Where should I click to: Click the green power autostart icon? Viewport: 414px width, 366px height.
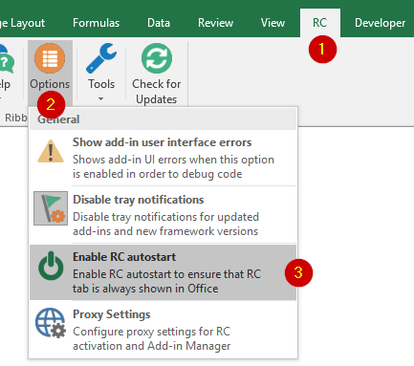coord(51,266)
